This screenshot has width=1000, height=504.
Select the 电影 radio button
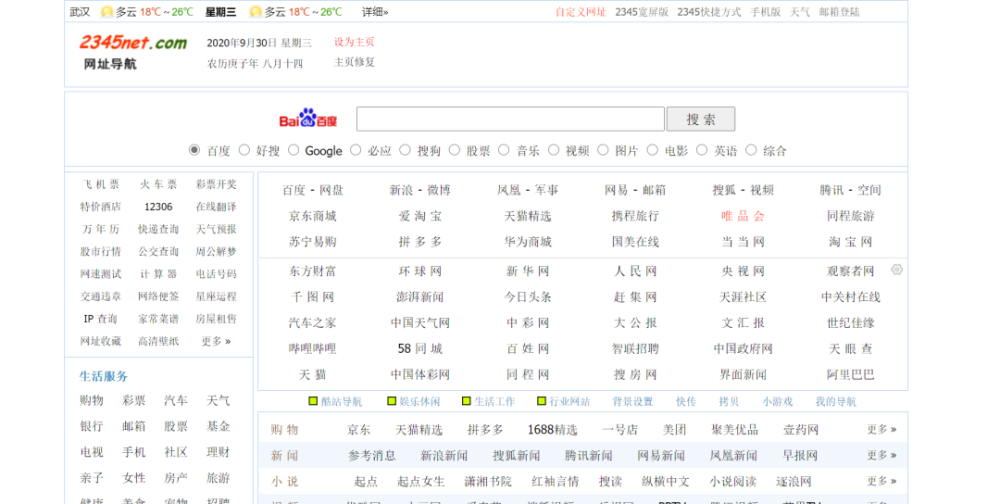(652, 150)
